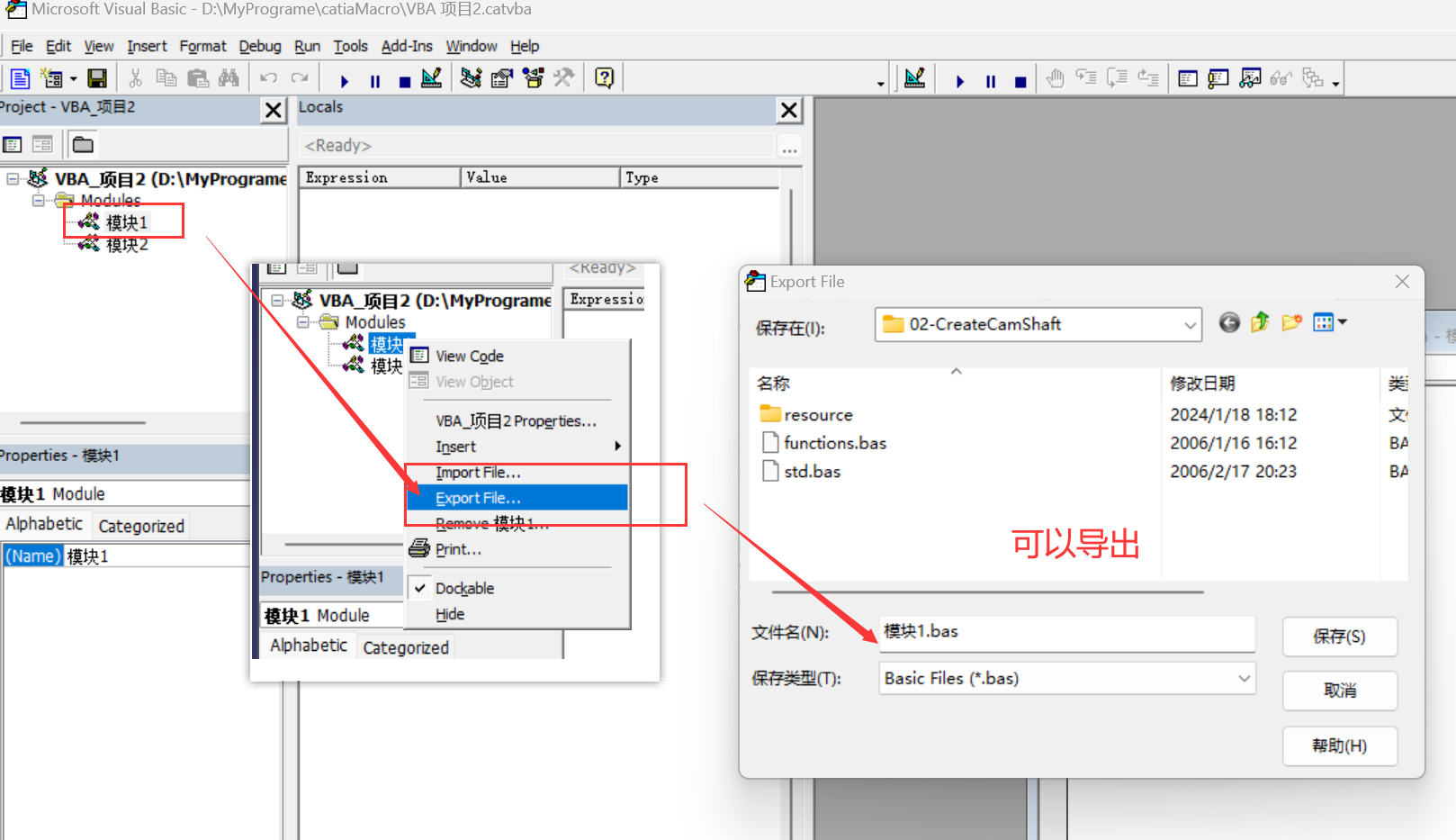
Task: Choose Import File… in the context menu
Action: 517,472
